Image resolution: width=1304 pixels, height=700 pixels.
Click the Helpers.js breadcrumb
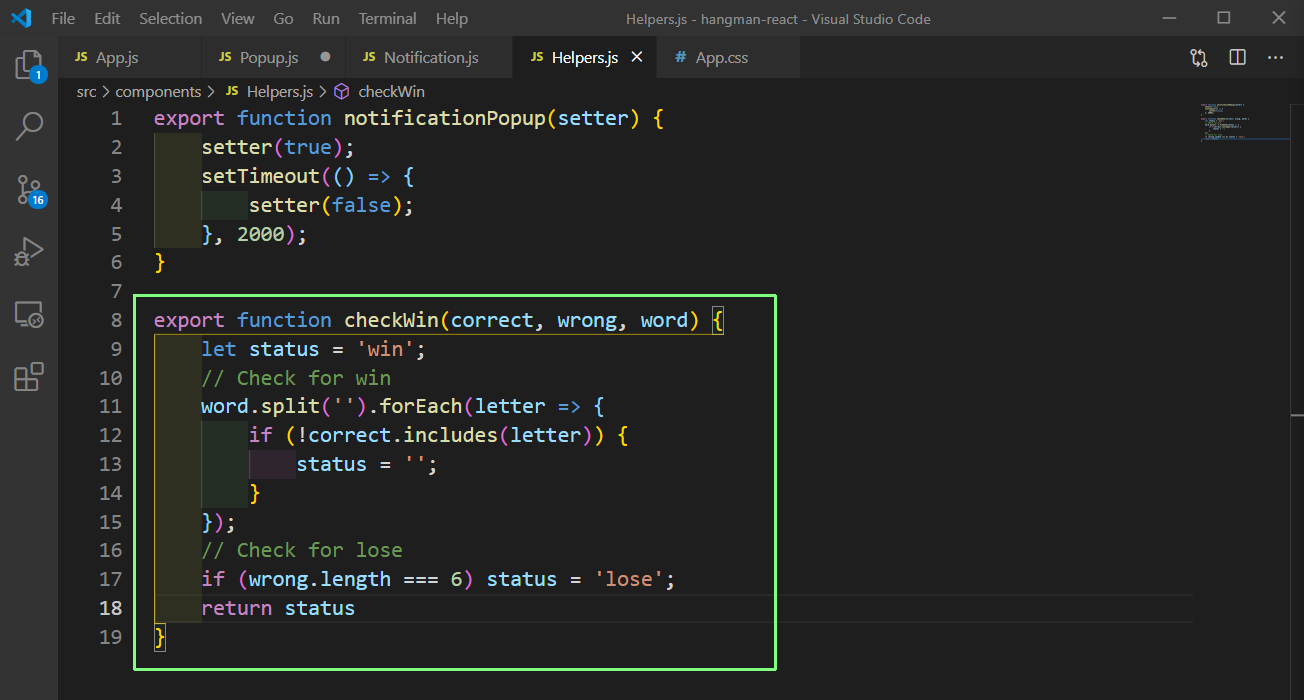270,91
